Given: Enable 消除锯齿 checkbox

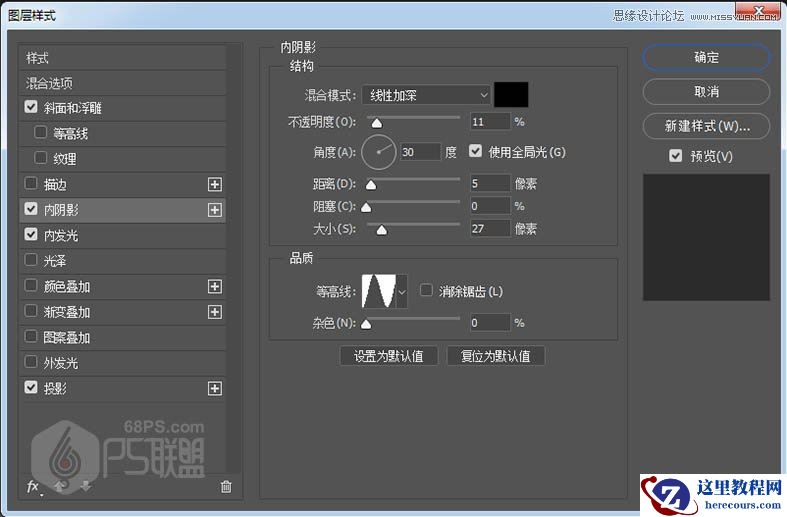Looking at the screenshot, I should [426, 290].
